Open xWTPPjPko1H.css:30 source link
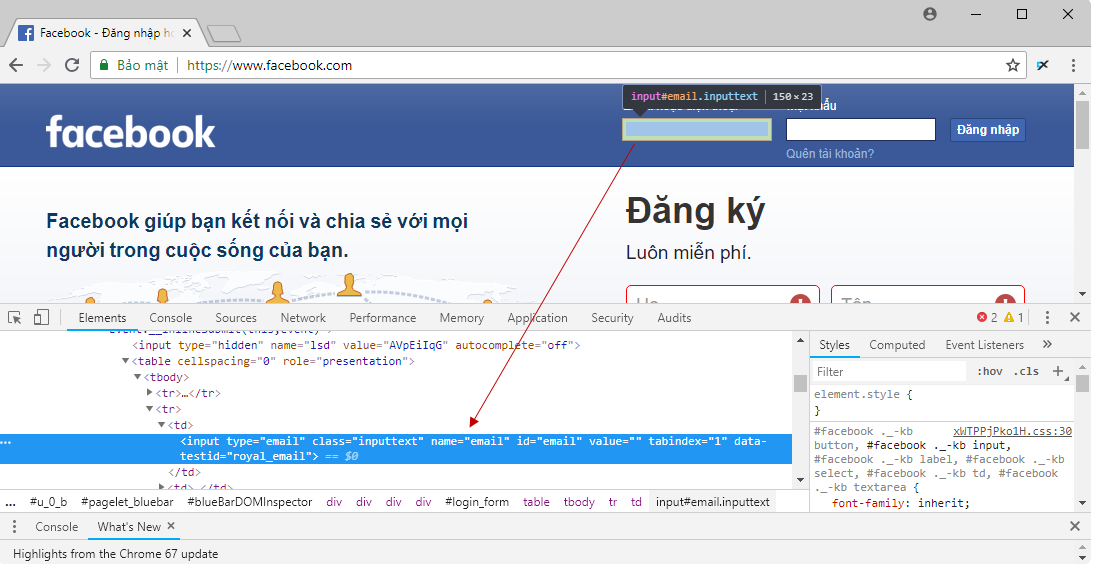This screenshot has height=565, width=1093. pyautogui.click(x=1012, y=431)
